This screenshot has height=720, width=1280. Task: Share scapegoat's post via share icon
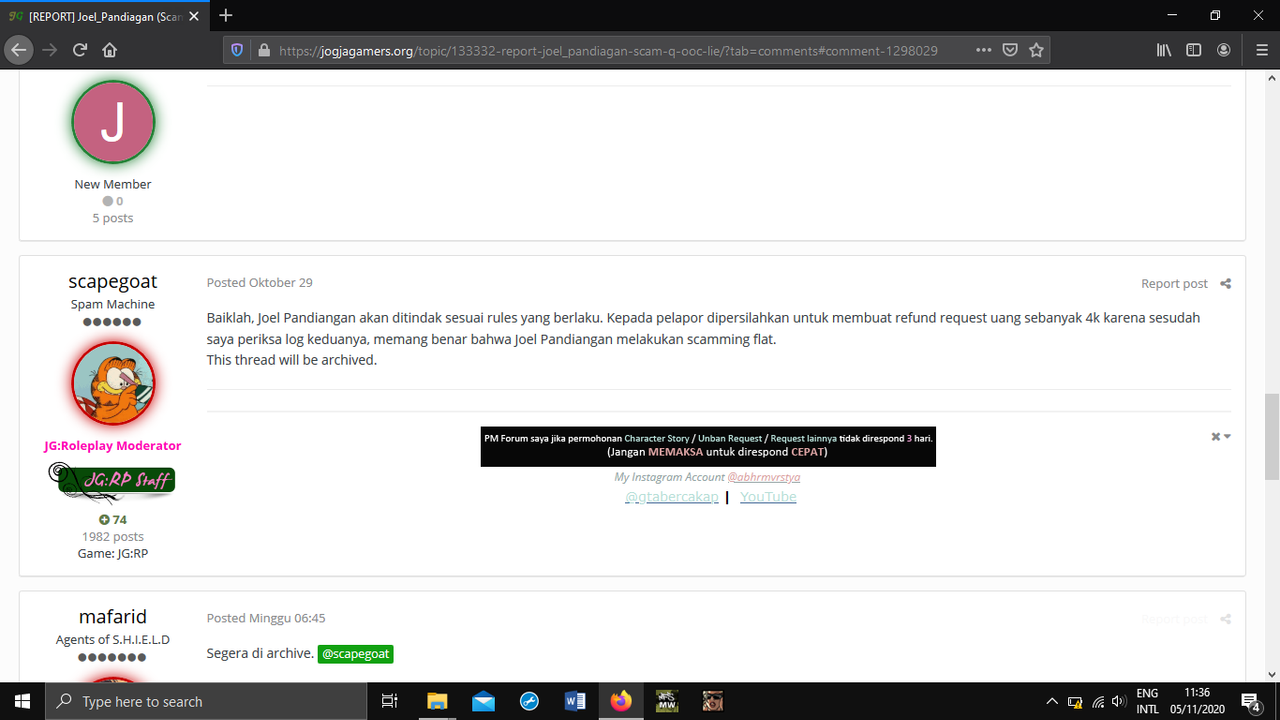[x=1226, y=284]
